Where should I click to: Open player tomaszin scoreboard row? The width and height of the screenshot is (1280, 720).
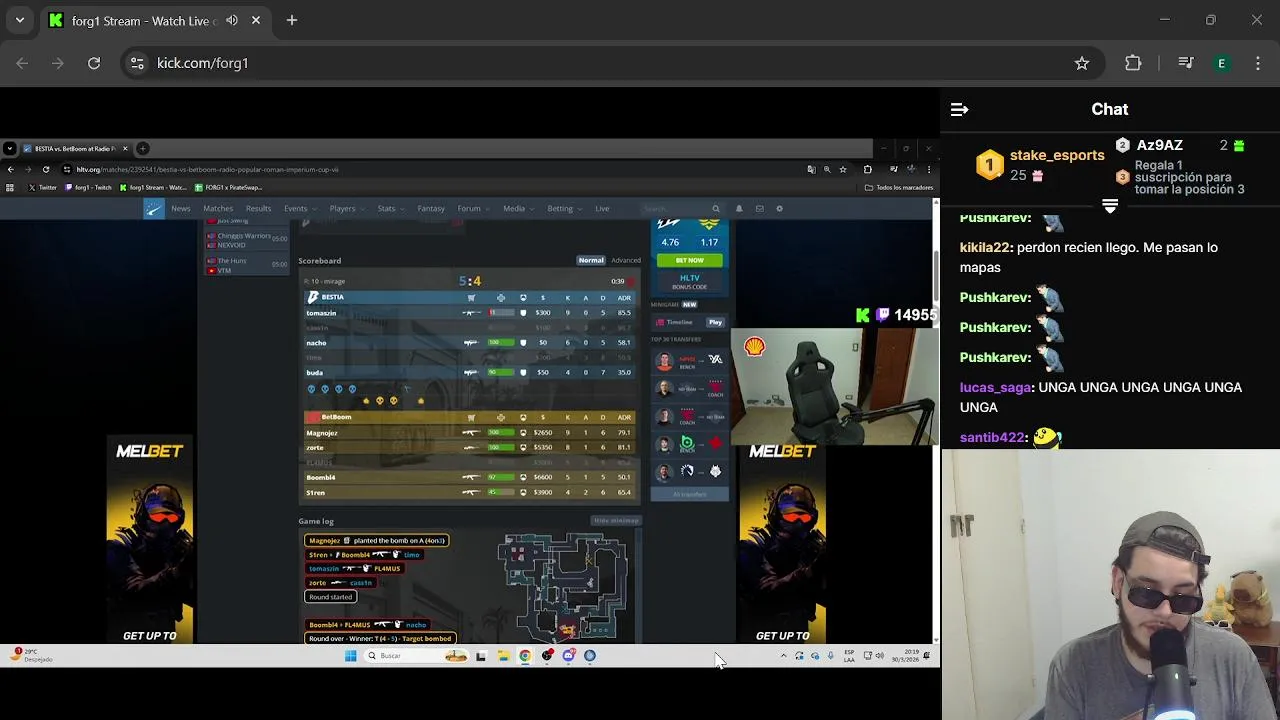pos(470,313)
